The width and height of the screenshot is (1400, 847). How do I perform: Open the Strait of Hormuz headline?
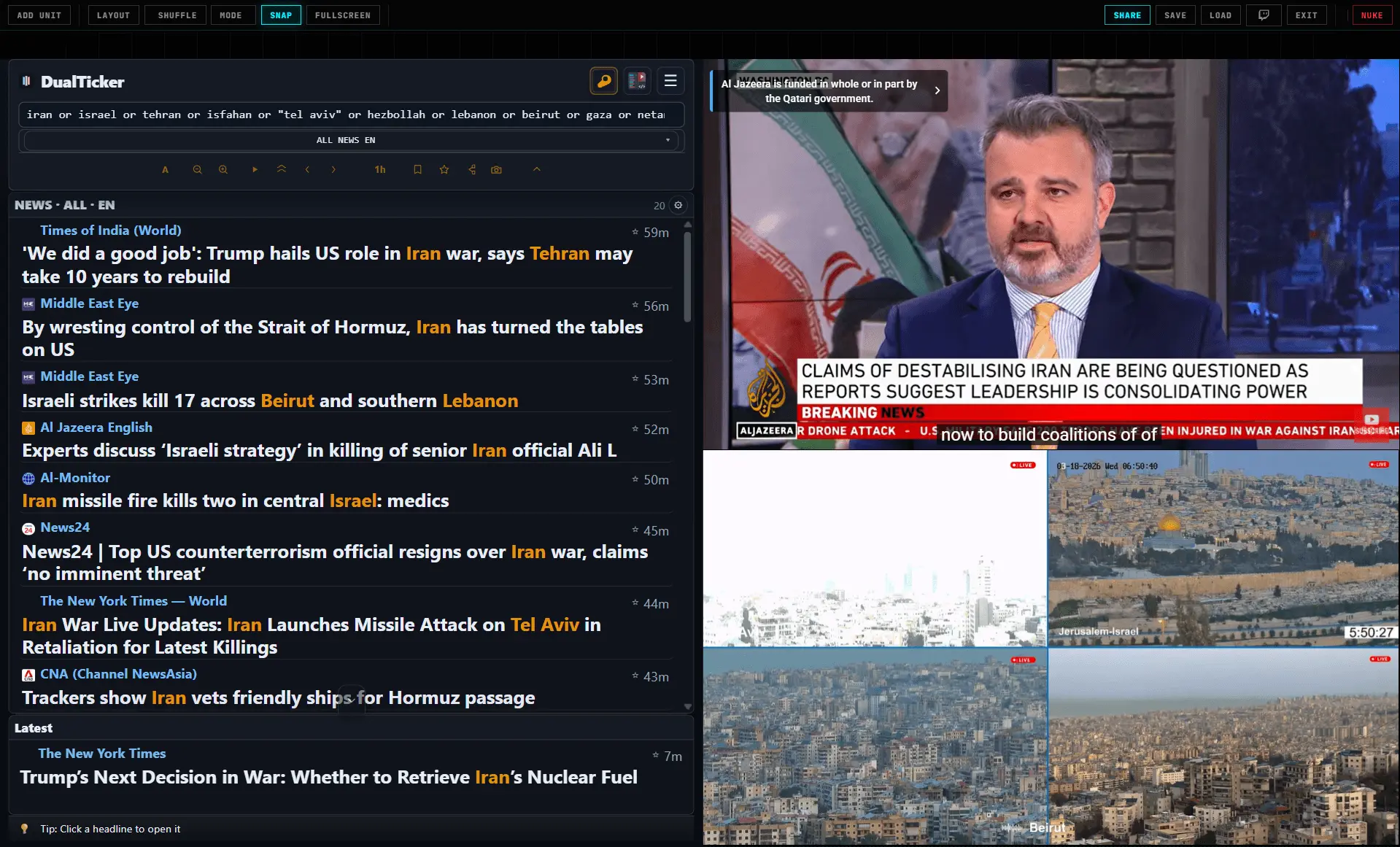(333, 339)
